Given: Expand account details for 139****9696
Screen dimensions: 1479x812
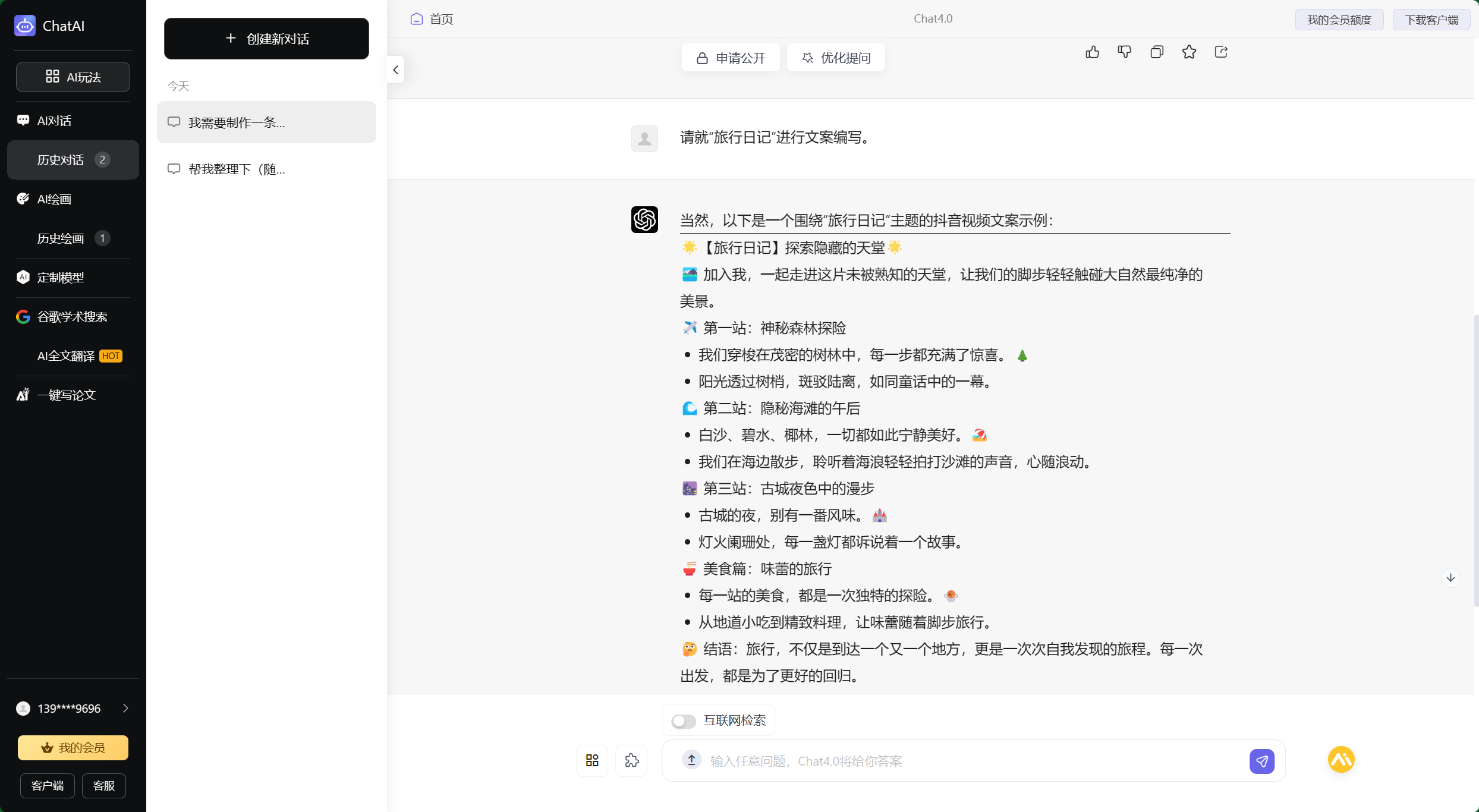Looking at the screenshot, I should pyautogui.click(x=125, y=708).
